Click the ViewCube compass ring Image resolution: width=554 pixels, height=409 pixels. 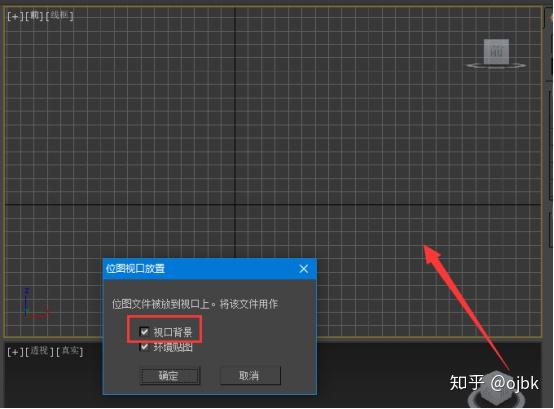(496, 66)
